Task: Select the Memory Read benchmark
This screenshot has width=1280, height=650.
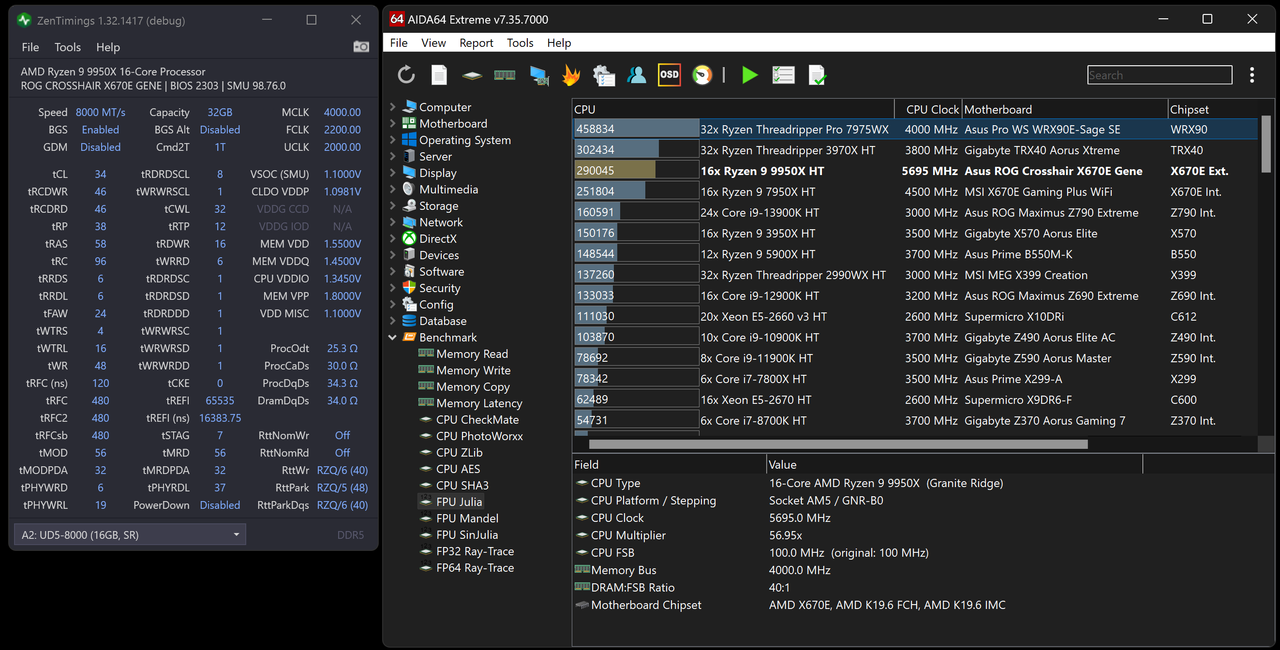Action: [472, 354]
